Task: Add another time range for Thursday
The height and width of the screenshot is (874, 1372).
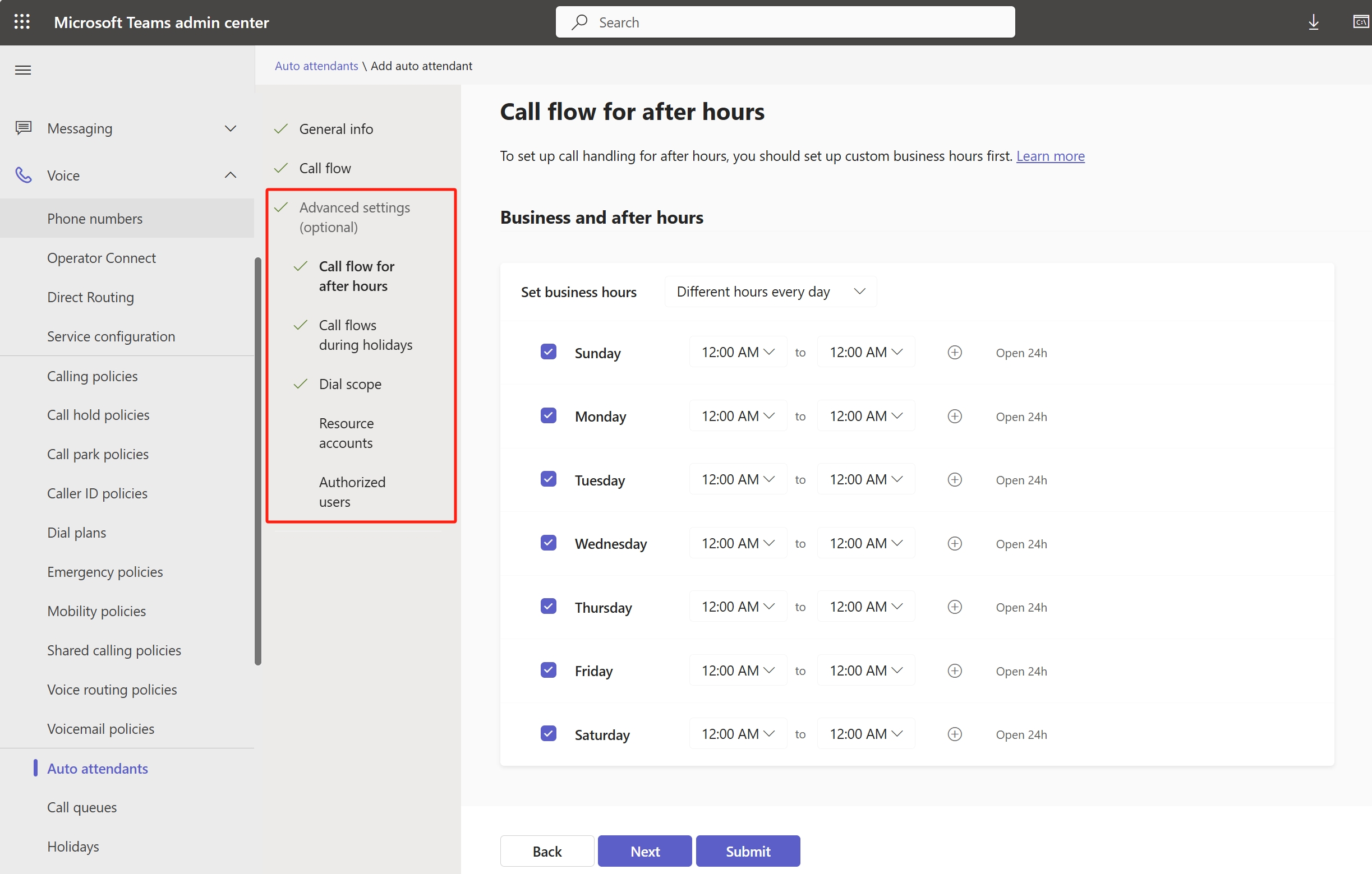Action: pos(954,607)
